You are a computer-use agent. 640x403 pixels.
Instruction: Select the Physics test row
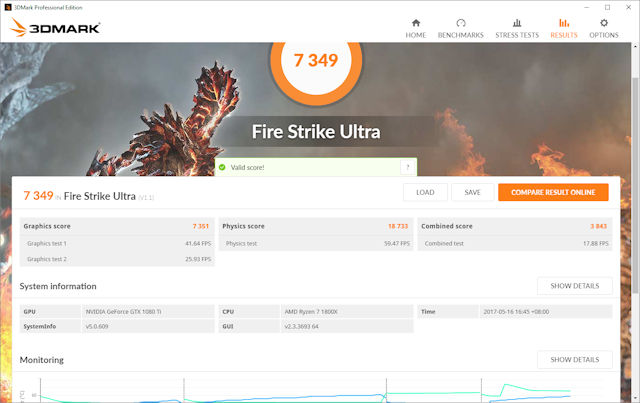tap(316, 243)
